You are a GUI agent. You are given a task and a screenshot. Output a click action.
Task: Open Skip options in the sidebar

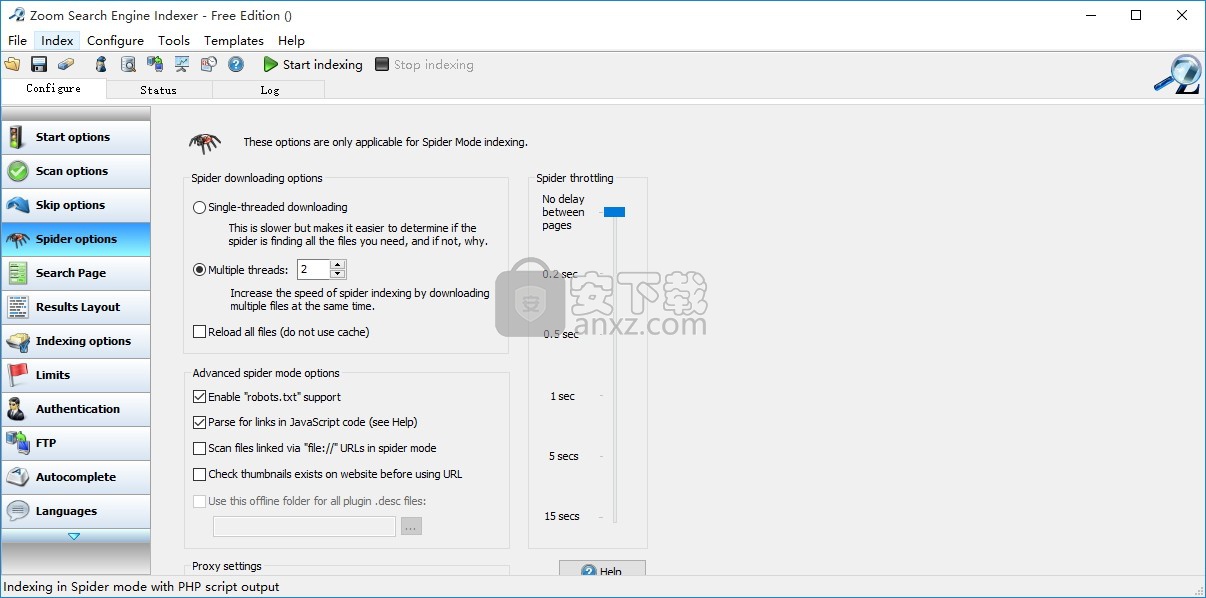coord(76,205)
